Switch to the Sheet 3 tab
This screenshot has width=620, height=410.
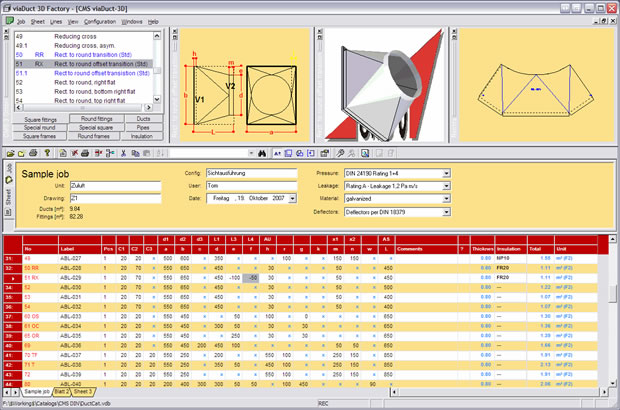coord(83,391)
